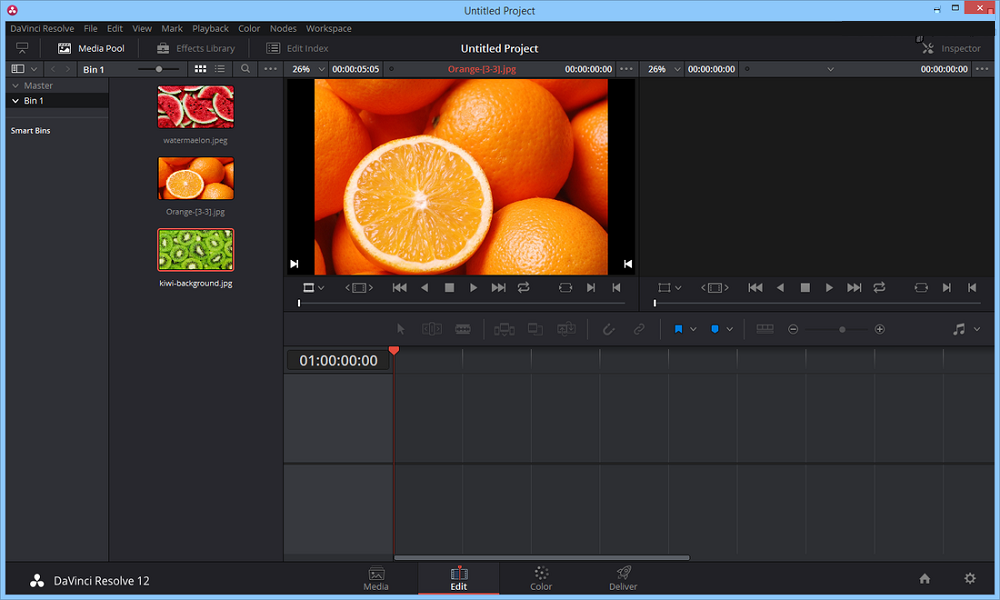Viewport: 1000px width, 600px height.
Task: Collapse the Master bin tree
Action: click(x=16, y=86)
